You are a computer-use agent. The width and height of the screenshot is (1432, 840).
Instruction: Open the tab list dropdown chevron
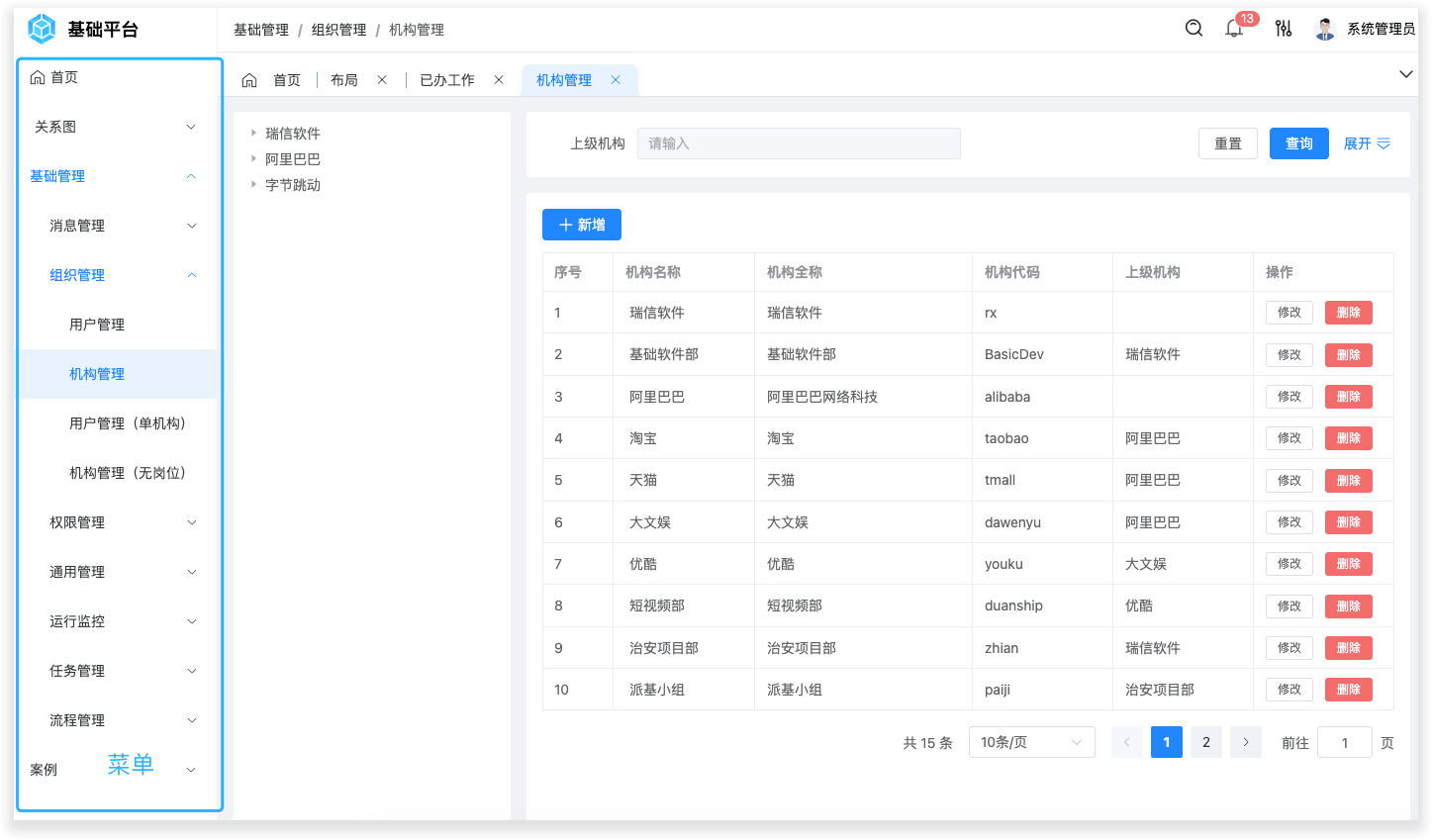[1405, 74]
